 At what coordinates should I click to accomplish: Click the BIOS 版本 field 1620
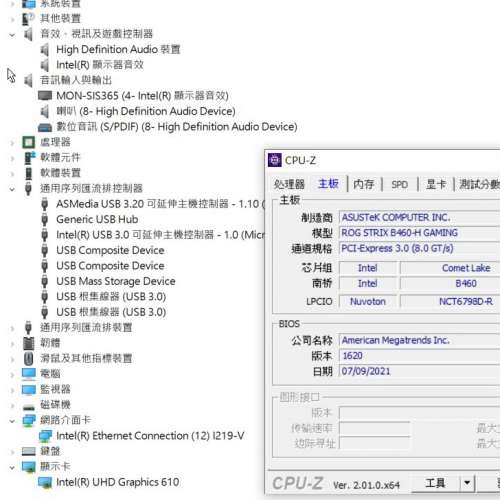[x=420, y=356]
